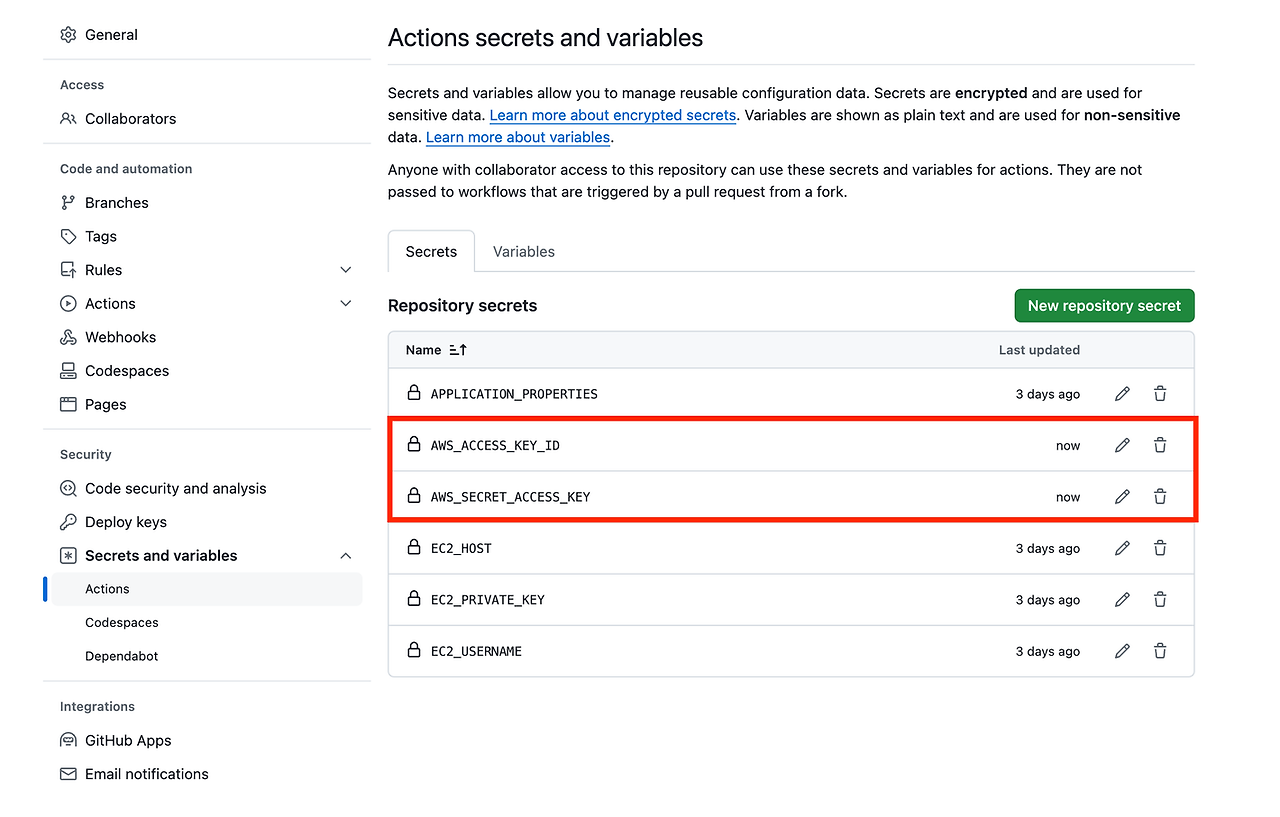The height and width of the screenshot is (817, 1280).
Task: Collapse the Secrets and variables section chevron
Action: [x=346, y=556]
